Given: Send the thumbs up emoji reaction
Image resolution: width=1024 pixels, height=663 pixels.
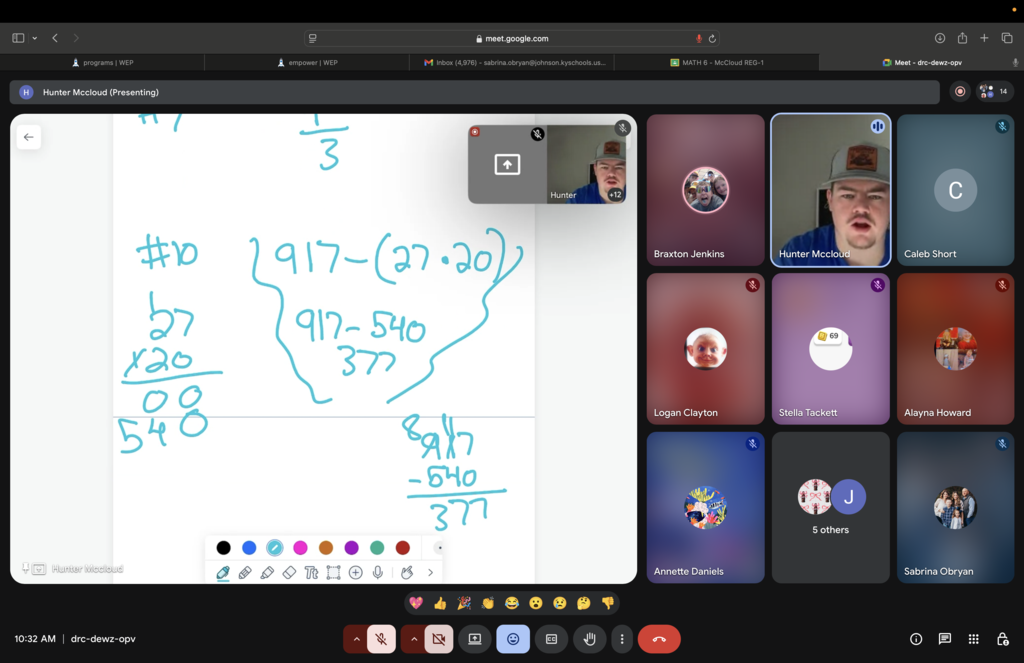Looking at the screenshot, I should click(440, 603).
